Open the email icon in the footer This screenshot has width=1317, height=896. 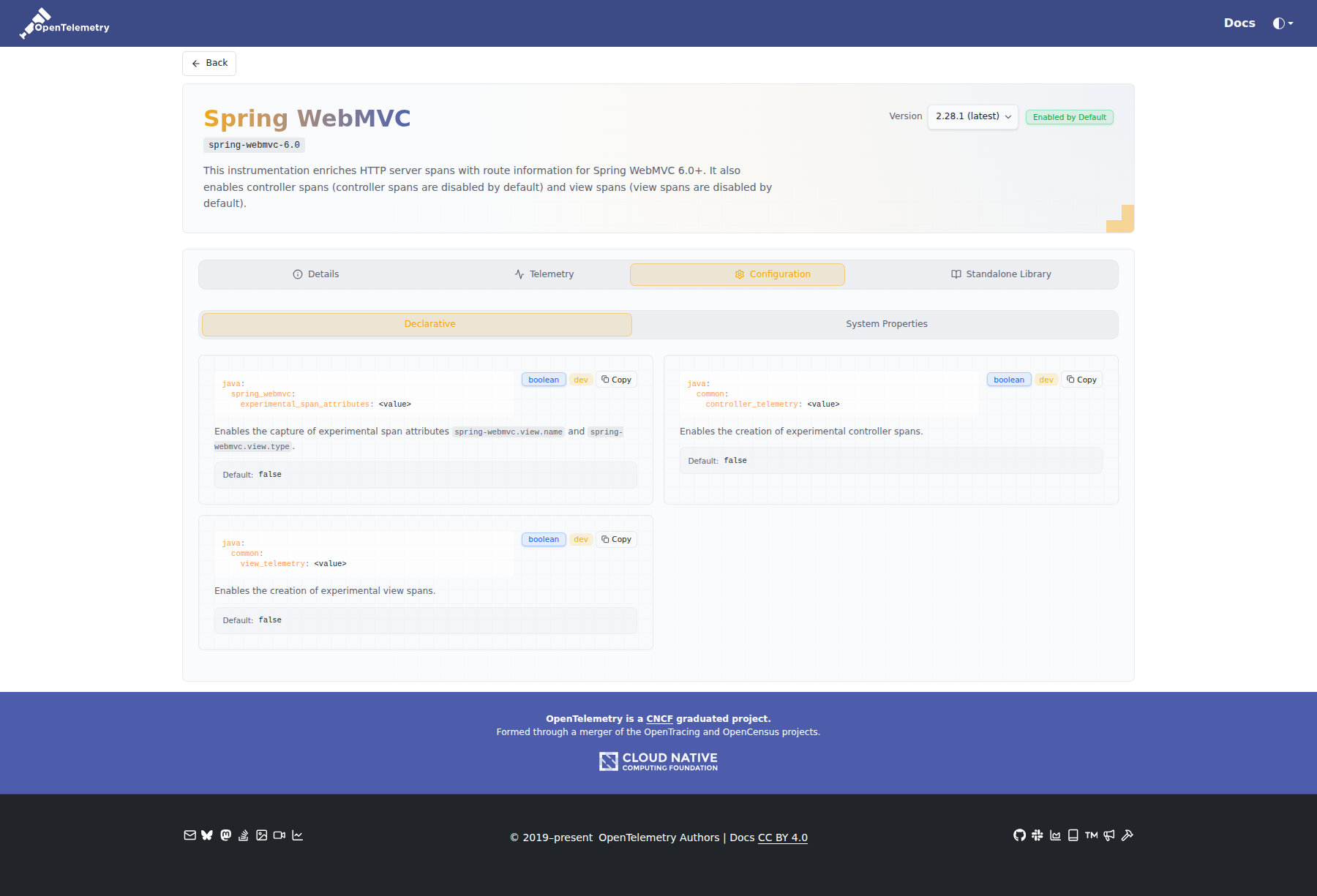click(190, 835)
